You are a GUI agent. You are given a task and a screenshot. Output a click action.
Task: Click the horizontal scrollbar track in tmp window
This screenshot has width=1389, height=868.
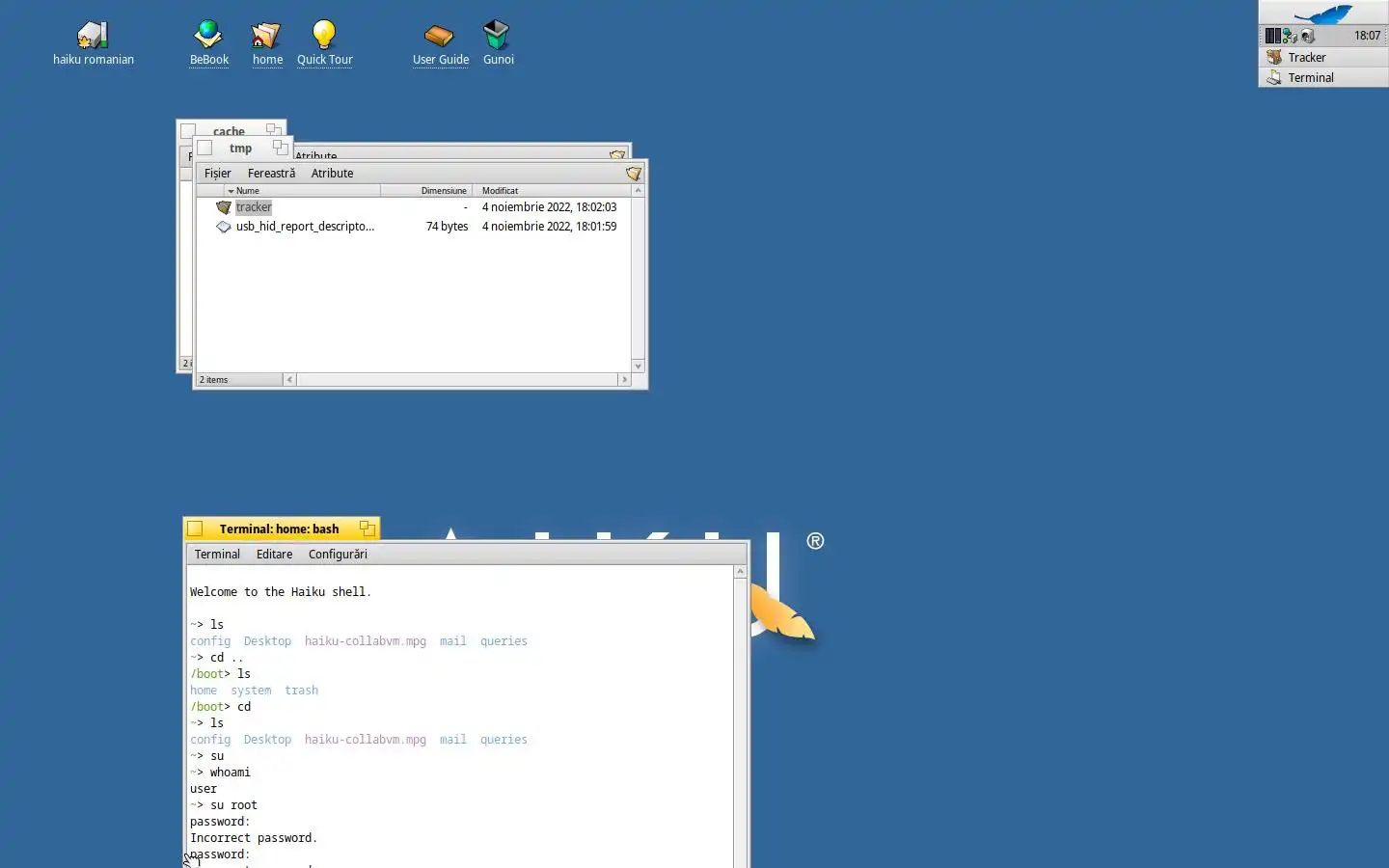coord(457,380)
